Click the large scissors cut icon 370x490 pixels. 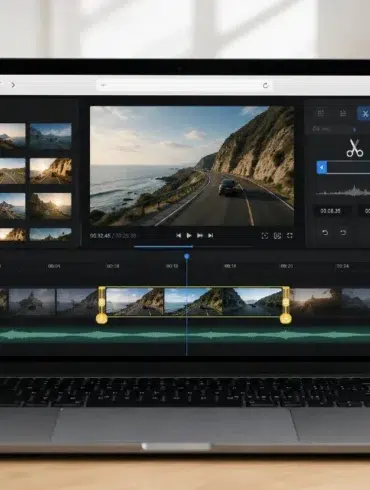(355, 148)
